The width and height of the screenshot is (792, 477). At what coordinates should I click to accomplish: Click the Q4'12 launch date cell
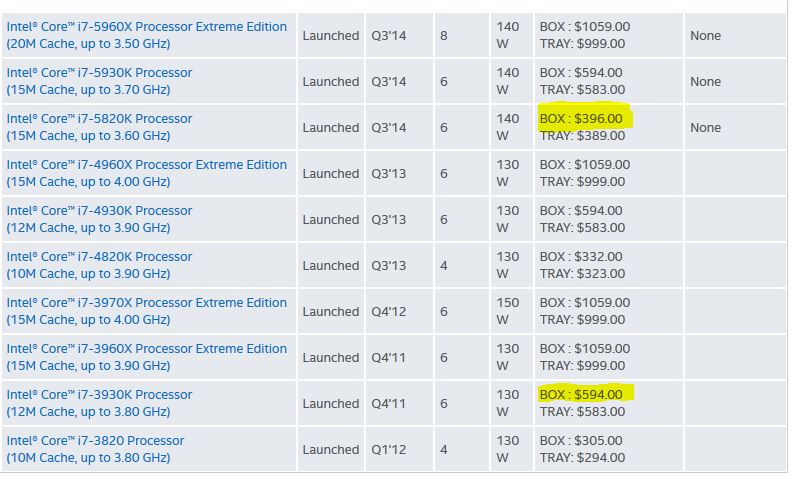388,312
